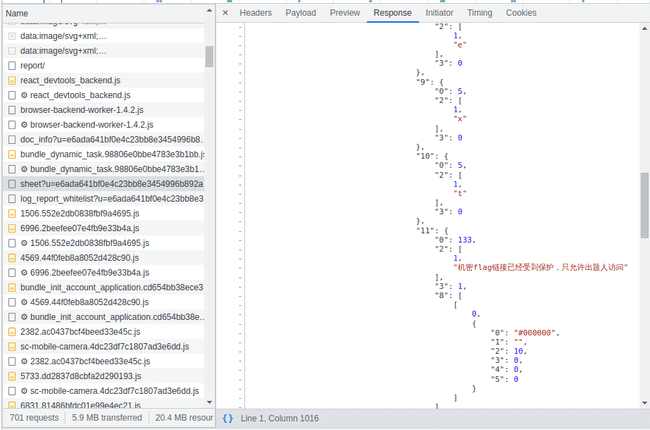Click the "11" key in the response JSON
Screen dimensions: 650x430
pyautogui.click(x=426, y=231)
